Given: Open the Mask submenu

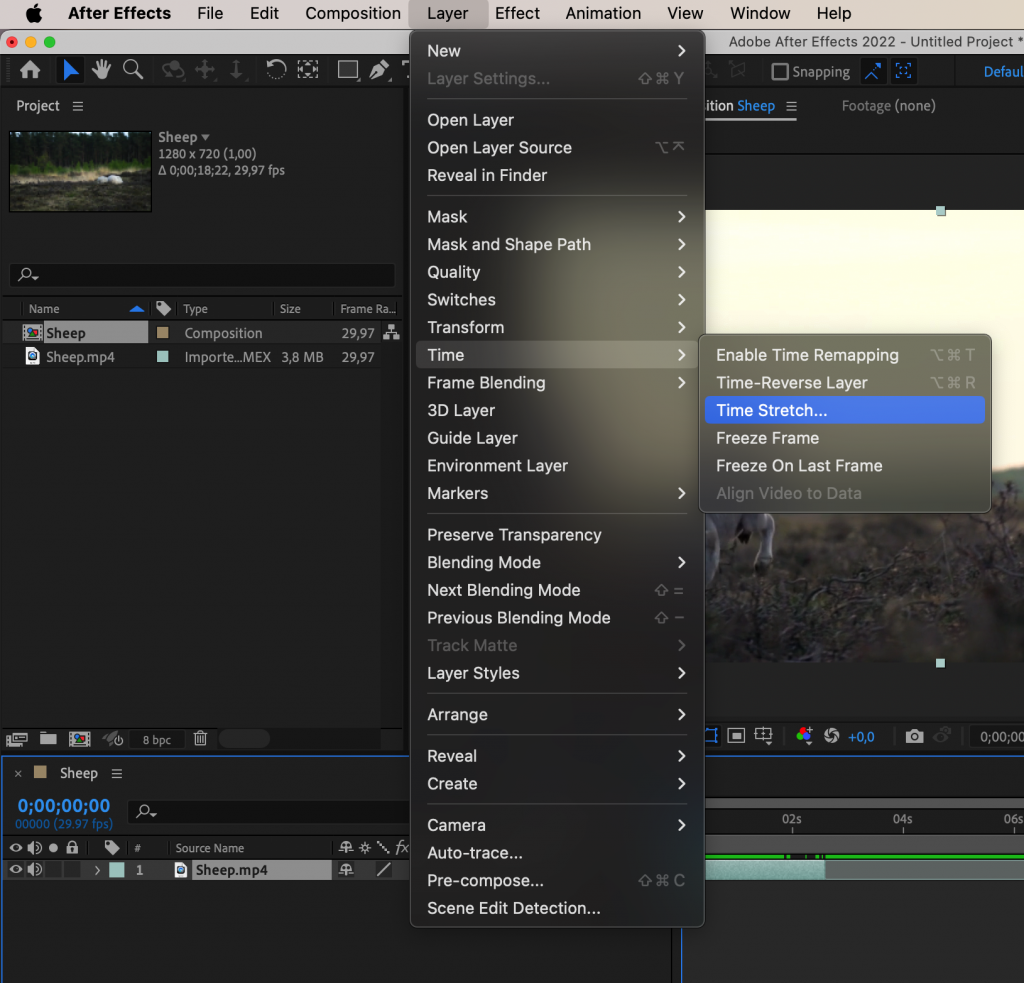Looking at the screenshot, I should coord(447,216).
